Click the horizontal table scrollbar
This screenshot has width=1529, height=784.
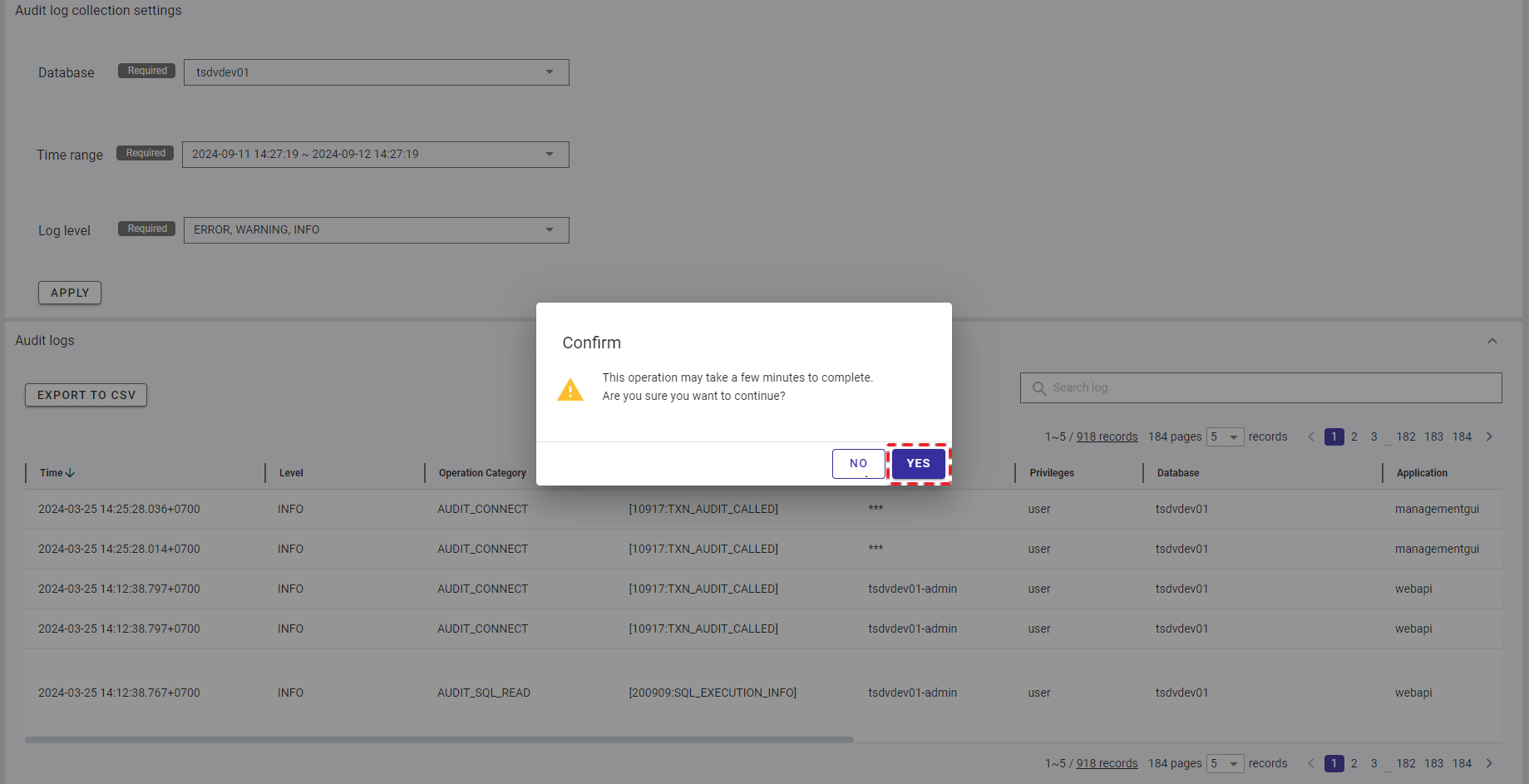439,739
